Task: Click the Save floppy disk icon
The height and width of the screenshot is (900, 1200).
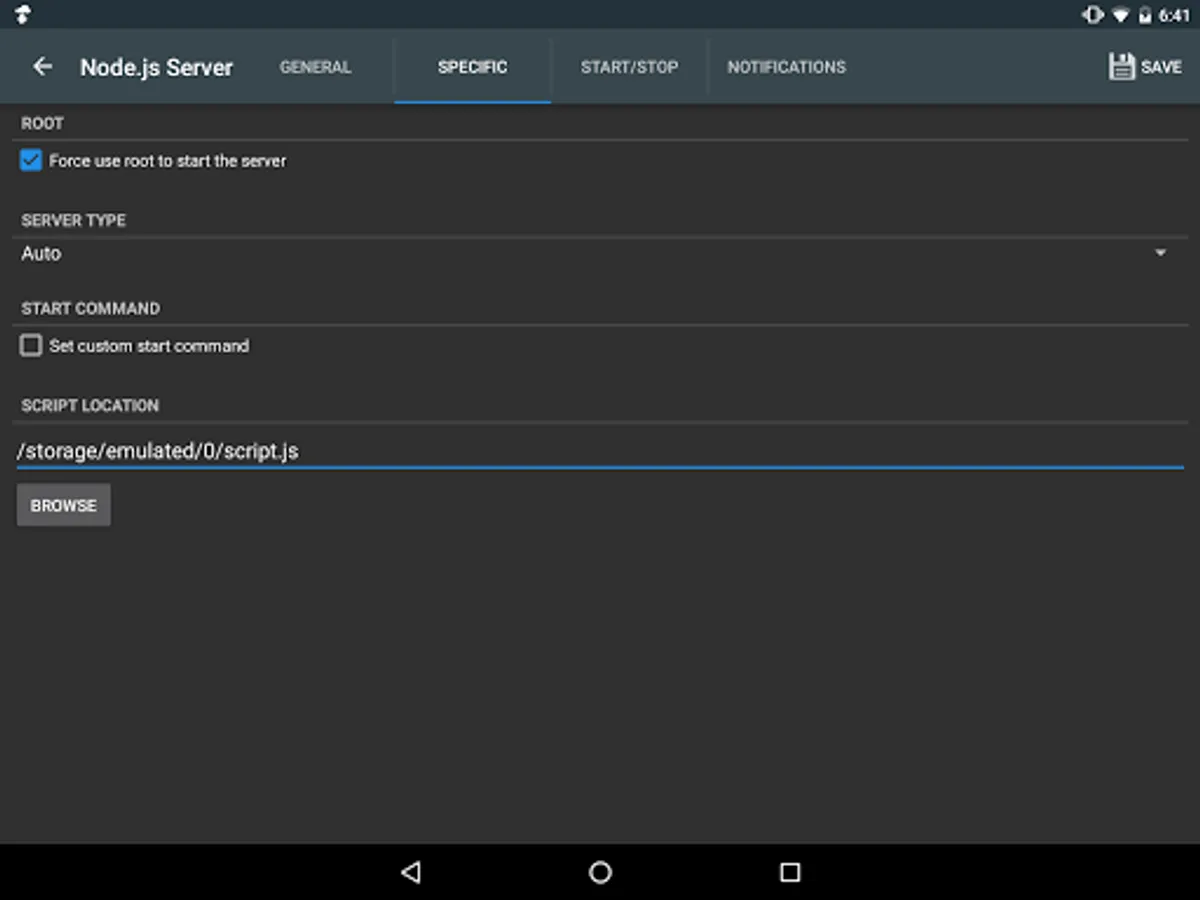Action: (1121, 67)
